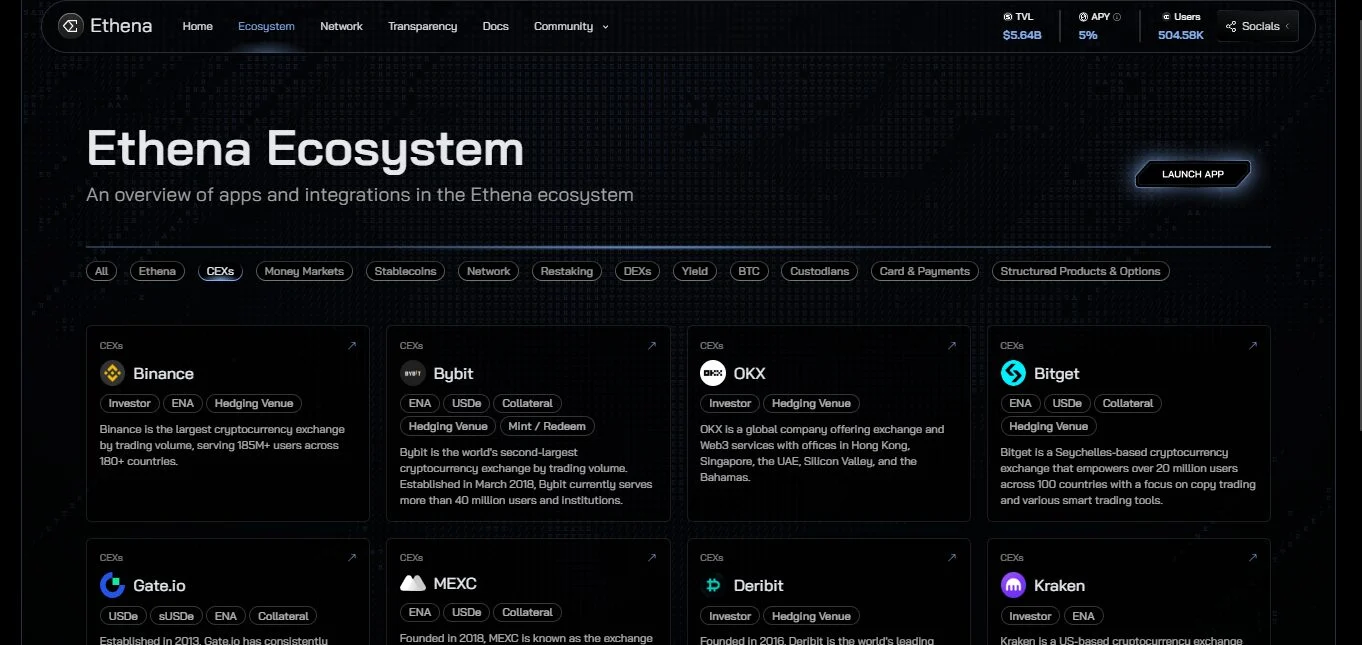Open Binance card external link arrow

pyautogui.click(x=352, y=346)
